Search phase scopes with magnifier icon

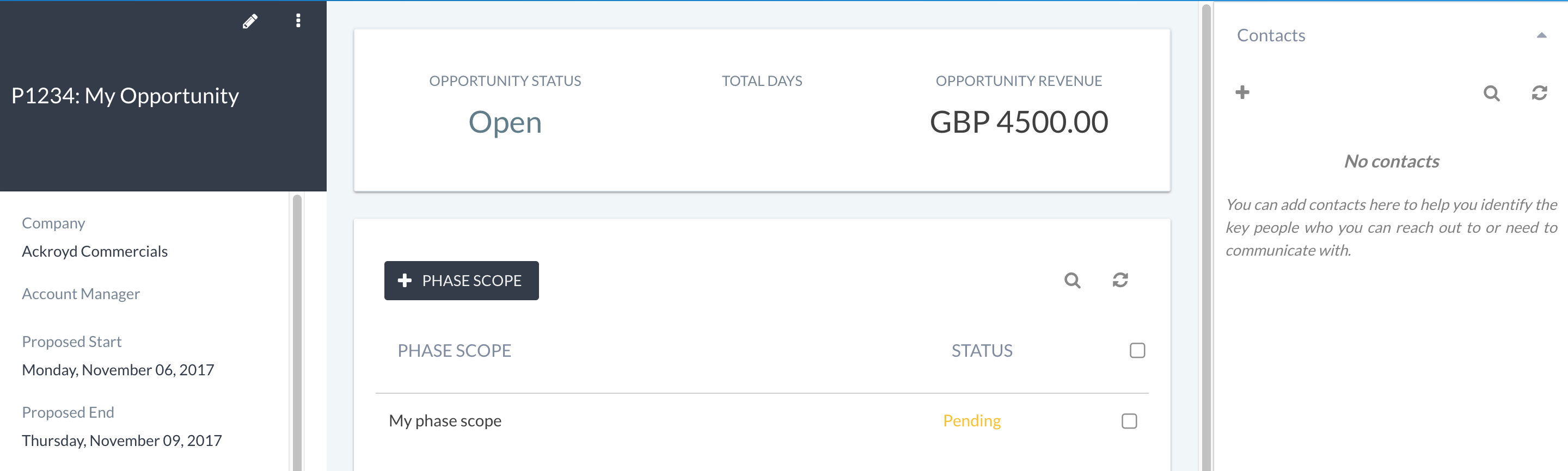coord(1072,280)
